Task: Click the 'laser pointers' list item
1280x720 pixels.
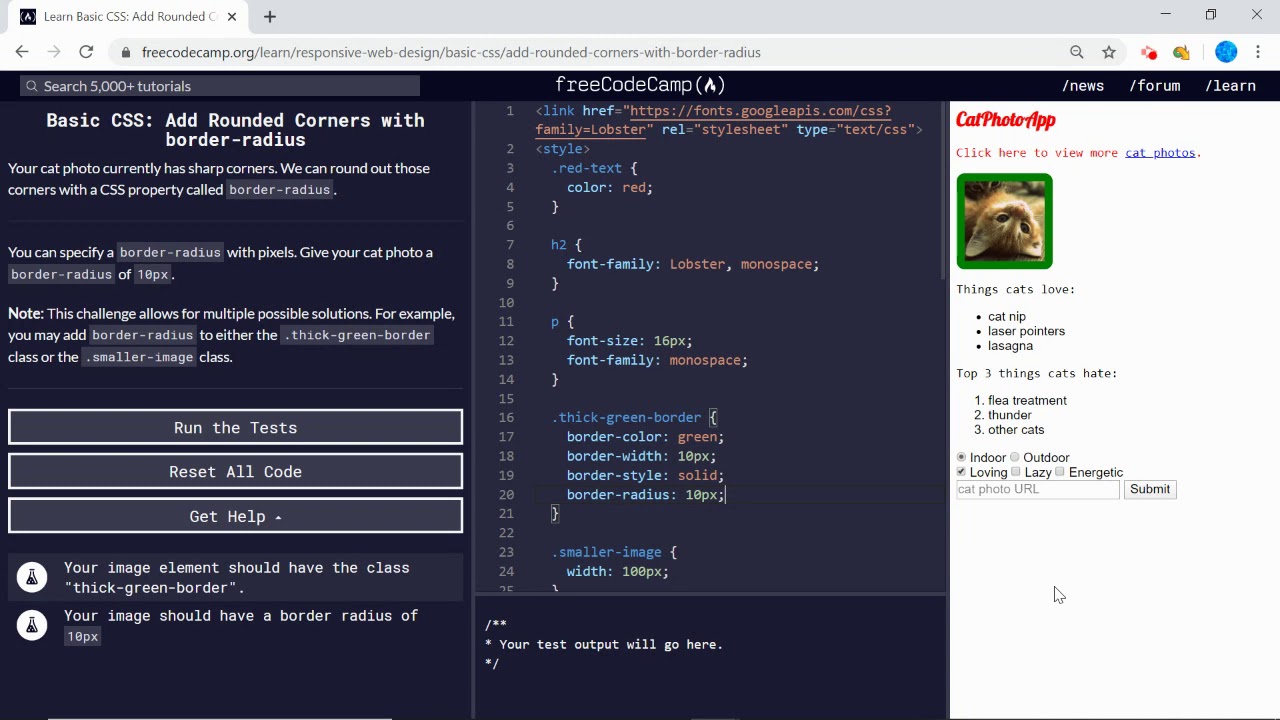Action: click(x=1026, y=331)
